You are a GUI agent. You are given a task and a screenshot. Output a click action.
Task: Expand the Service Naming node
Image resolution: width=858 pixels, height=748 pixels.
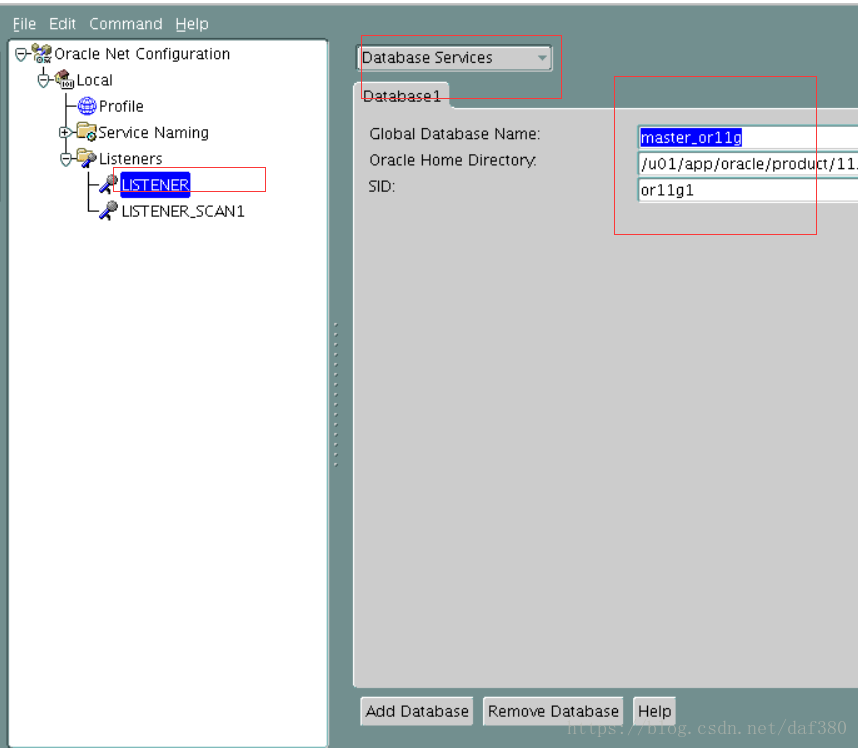coord(65,132)
